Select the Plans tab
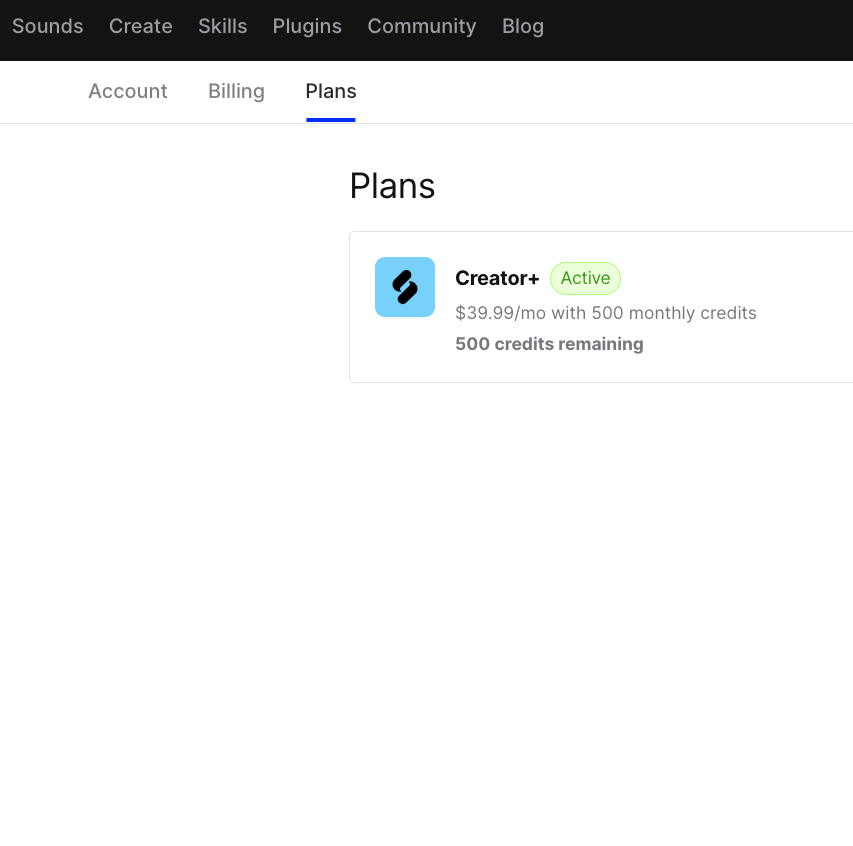The image size is (853, 846). (331, 91)
